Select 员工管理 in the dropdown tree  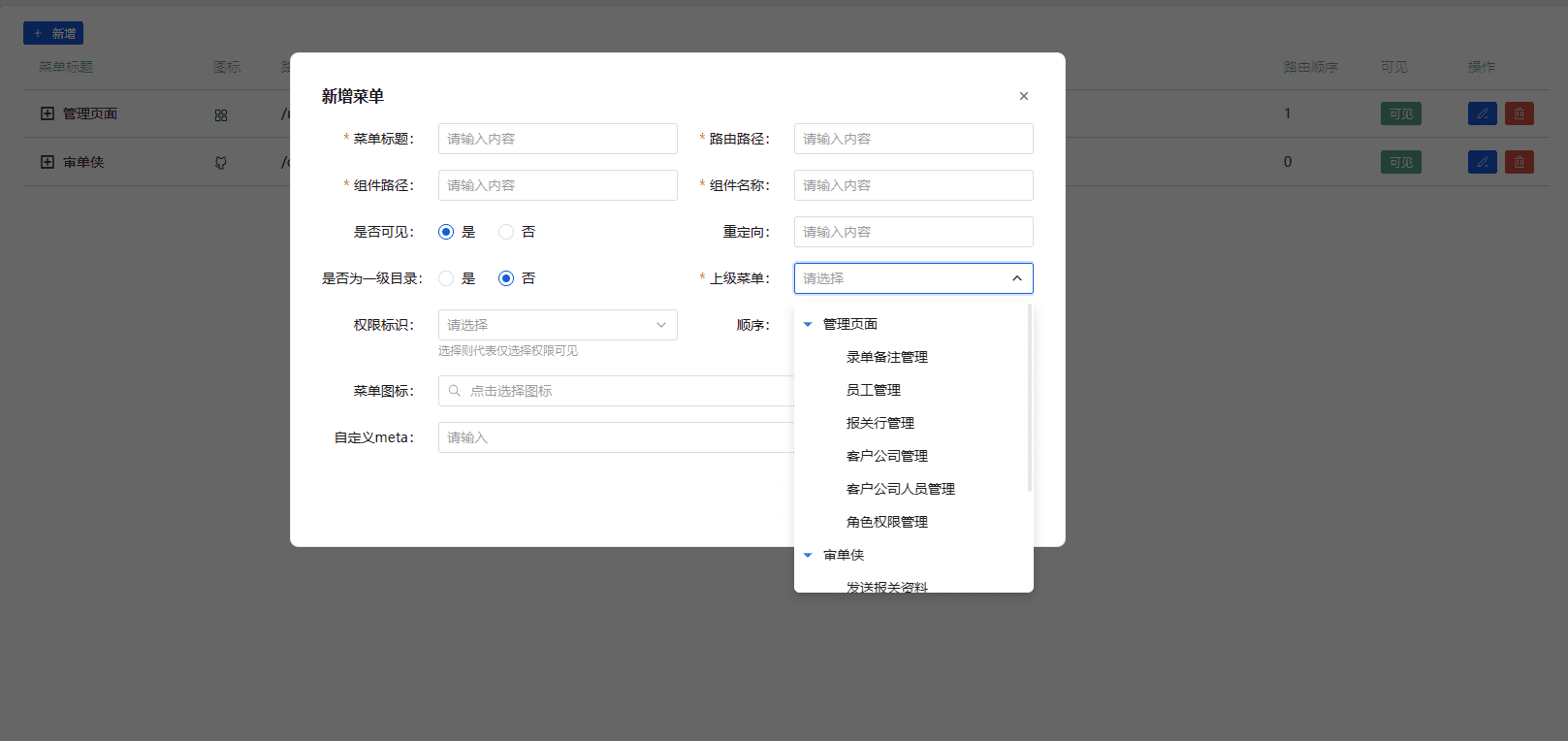[x=874, y=390]
